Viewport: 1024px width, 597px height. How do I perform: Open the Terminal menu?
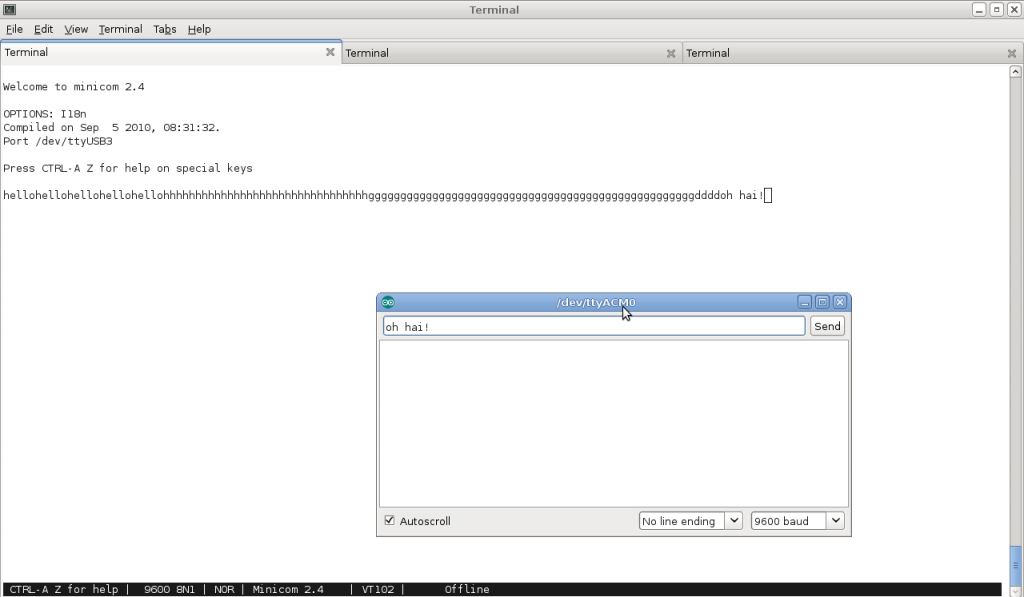120,29
